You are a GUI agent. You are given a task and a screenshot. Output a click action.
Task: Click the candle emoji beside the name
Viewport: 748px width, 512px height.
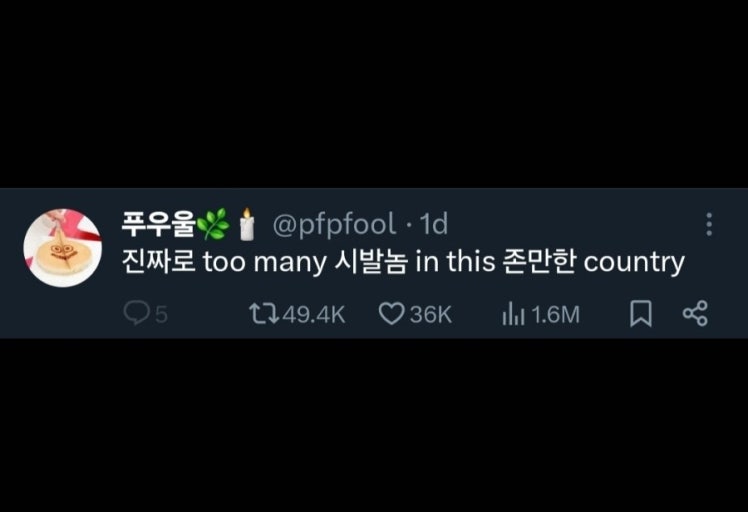coord(247,224)
